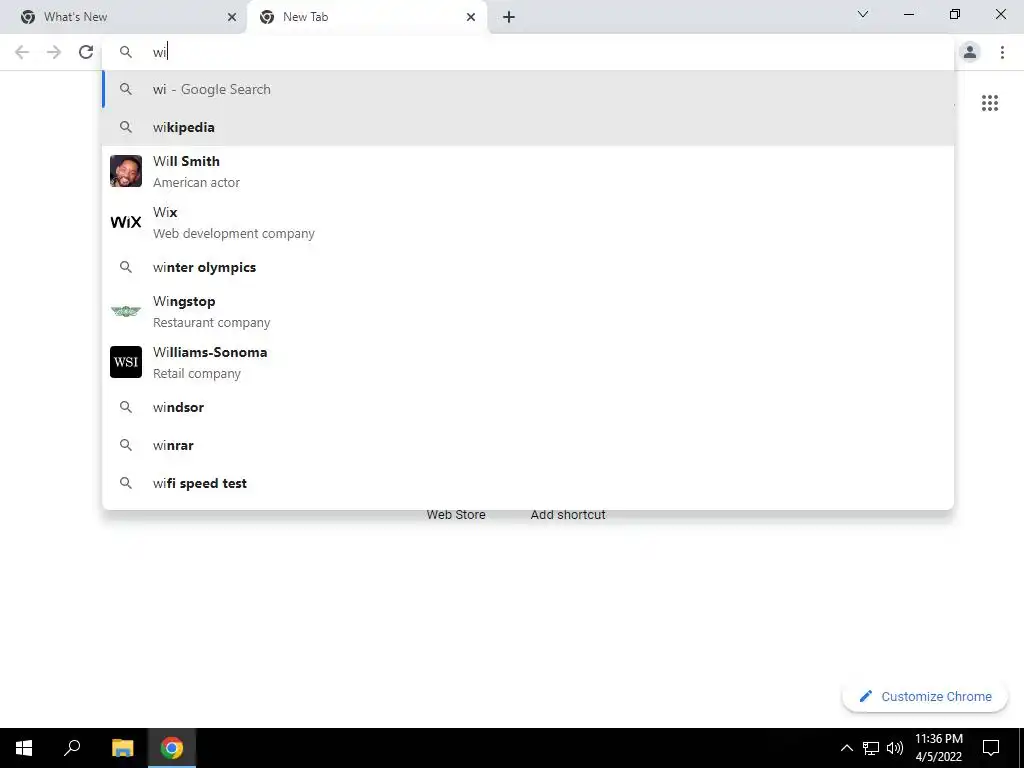Reload the page with refresh icon
This screenshot has width=1024, height=768.
(x=86, y=52)
